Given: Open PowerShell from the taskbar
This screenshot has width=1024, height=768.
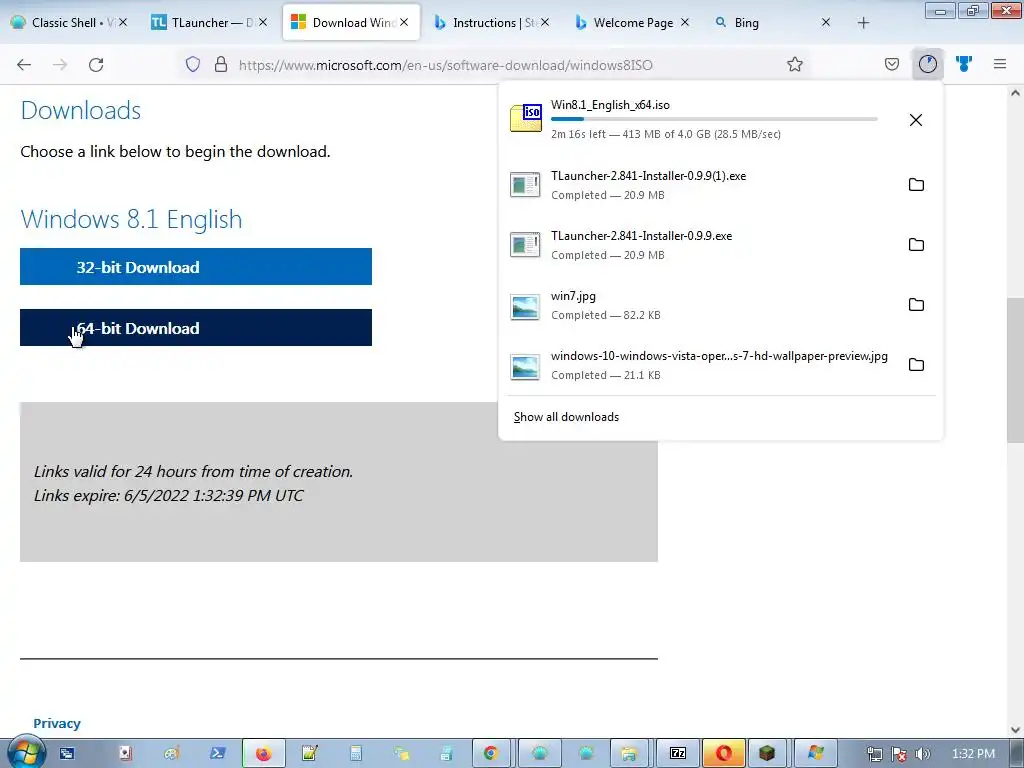Looking at the screenshot, I should (x=218, y=754).
